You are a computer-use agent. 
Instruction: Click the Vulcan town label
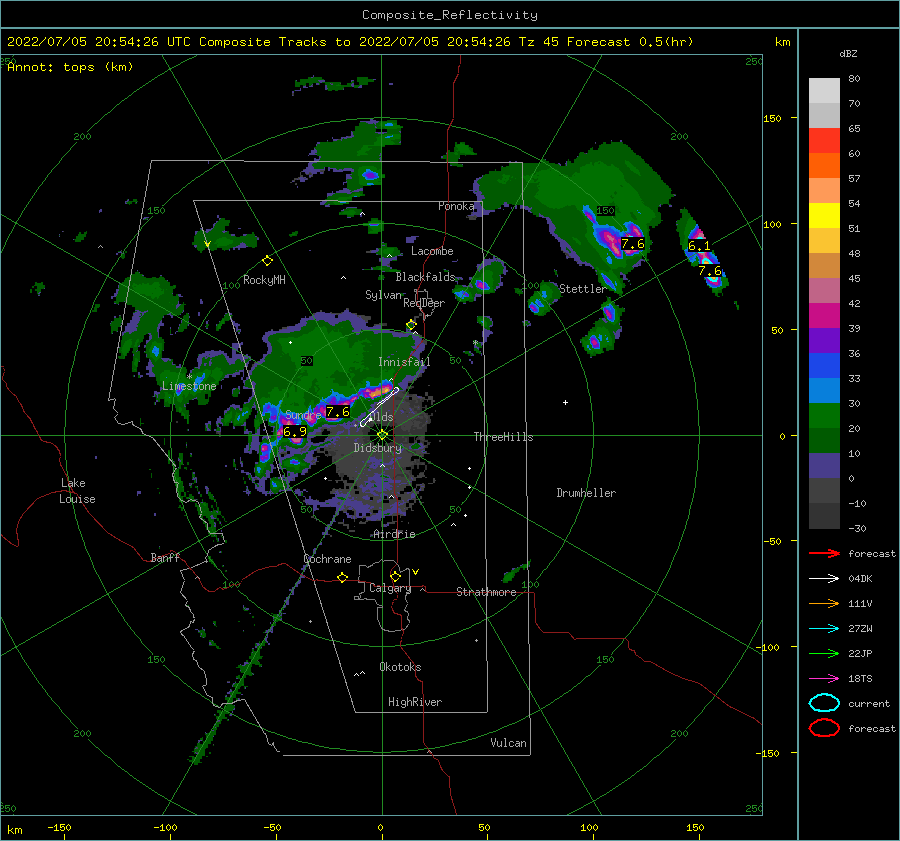[x=509, y=743]
